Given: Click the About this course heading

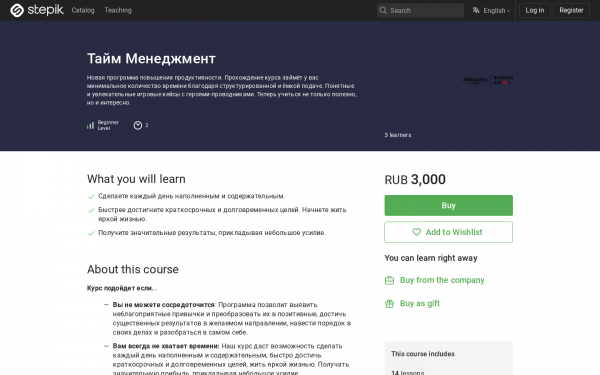Looking at the screenshot, I should (133, 269).
